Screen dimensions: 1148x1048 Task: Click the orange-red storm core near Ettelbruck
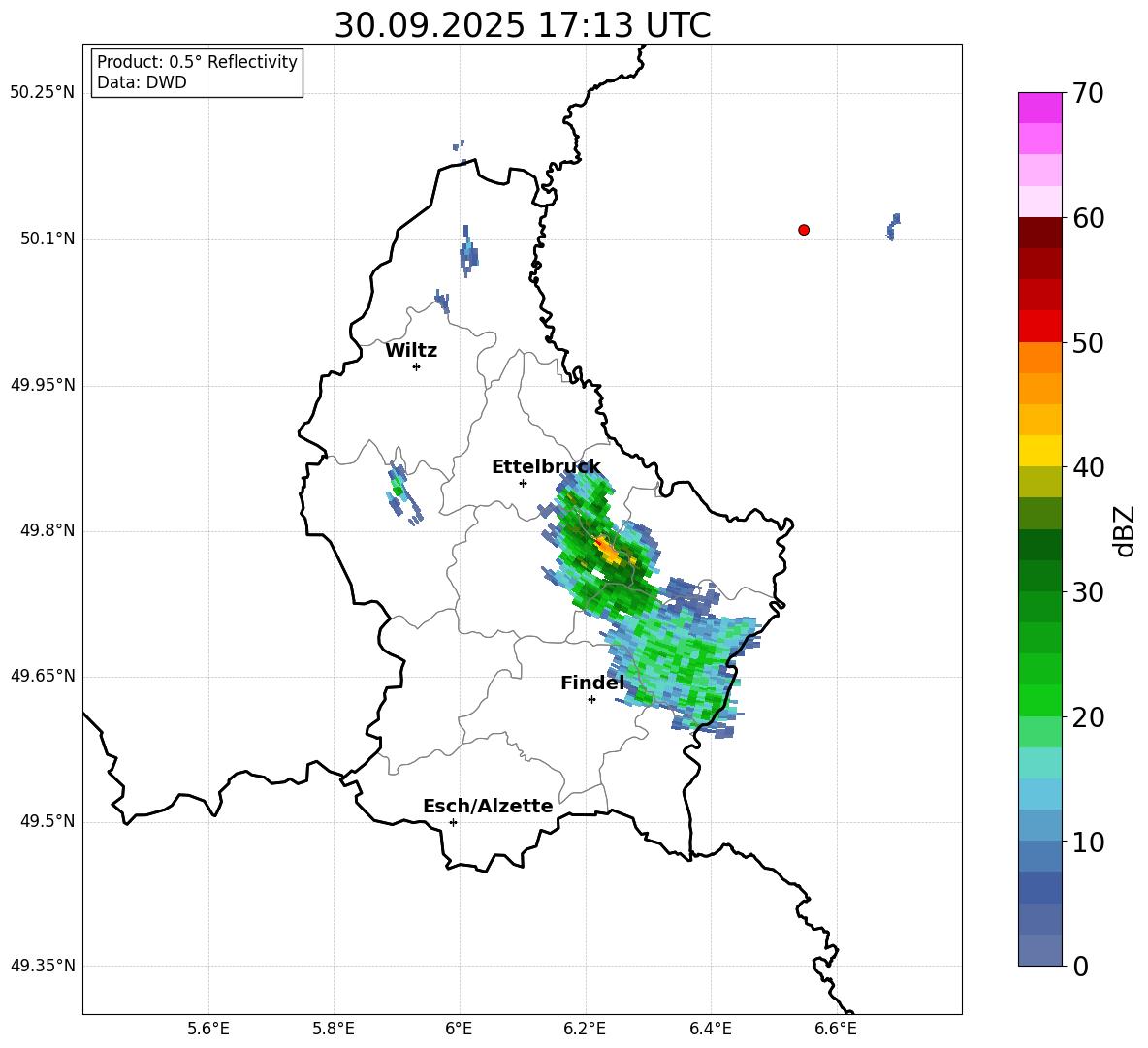click(606, 547)
